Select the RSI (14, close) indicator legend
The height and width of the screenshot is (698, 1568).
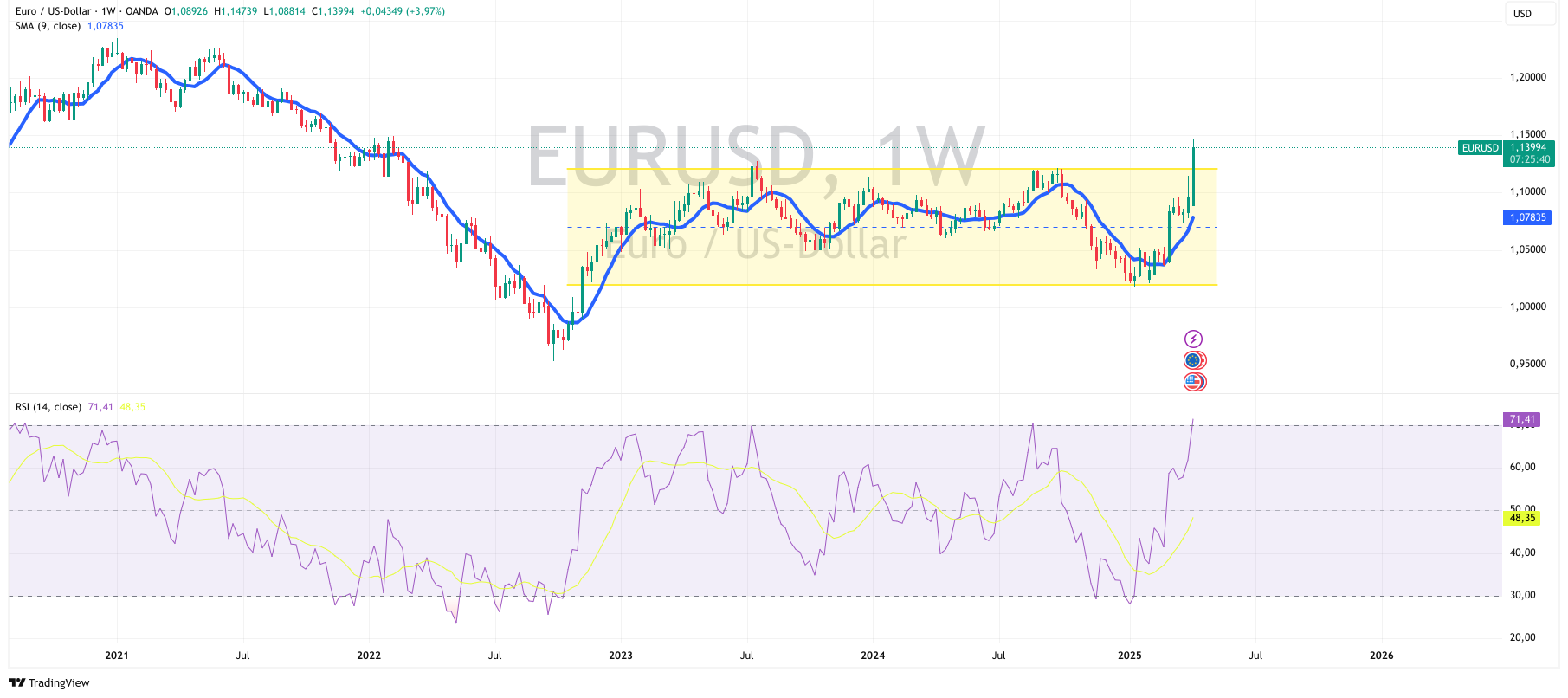48,407
